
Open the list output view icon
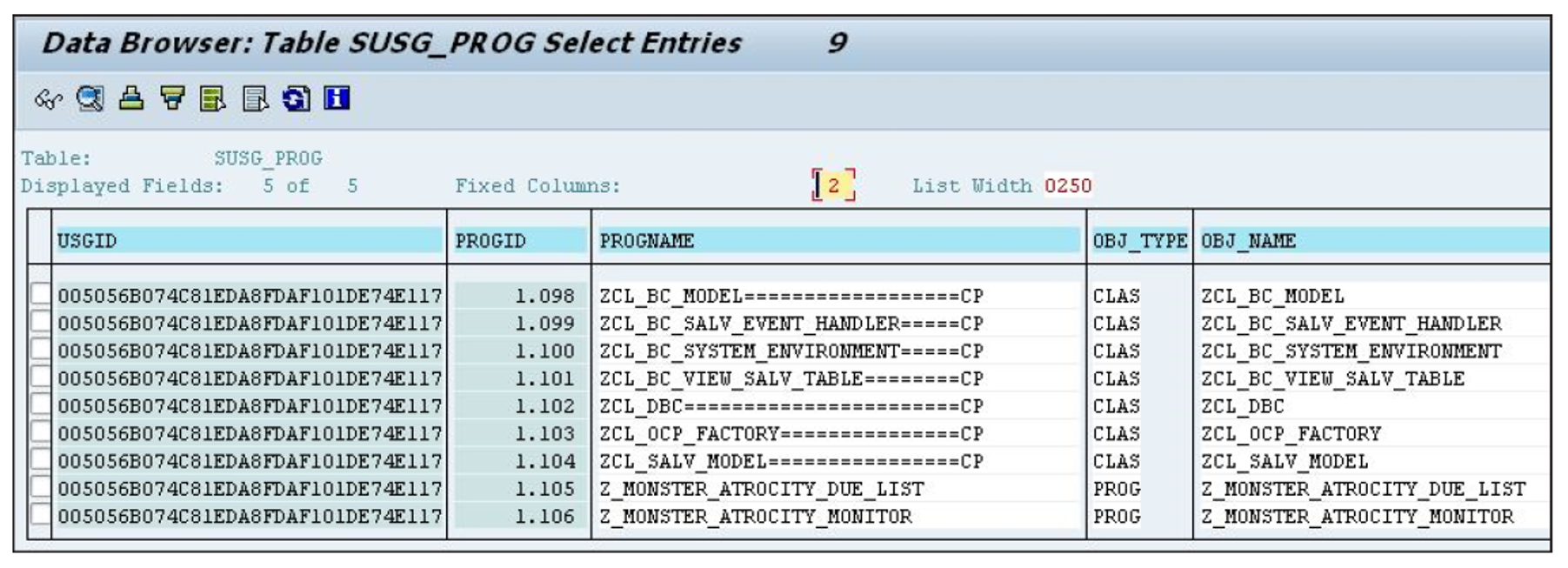[254, 100]
